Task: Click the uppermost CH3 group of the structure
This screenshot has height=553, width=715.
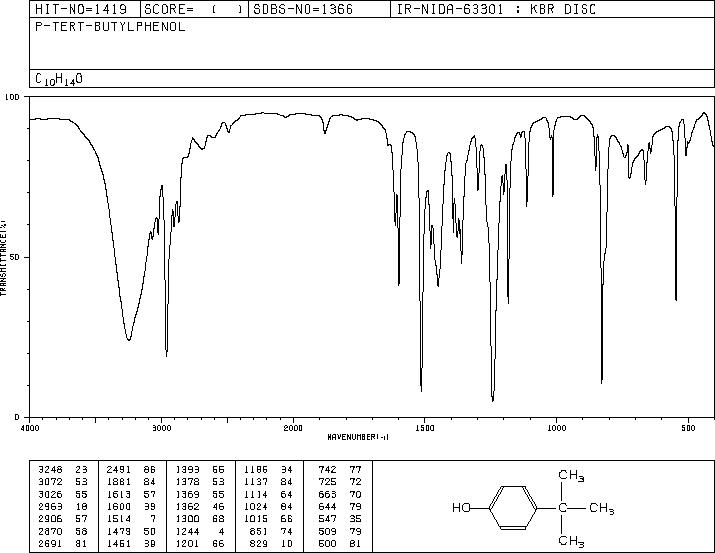Action: coord(571,475)
